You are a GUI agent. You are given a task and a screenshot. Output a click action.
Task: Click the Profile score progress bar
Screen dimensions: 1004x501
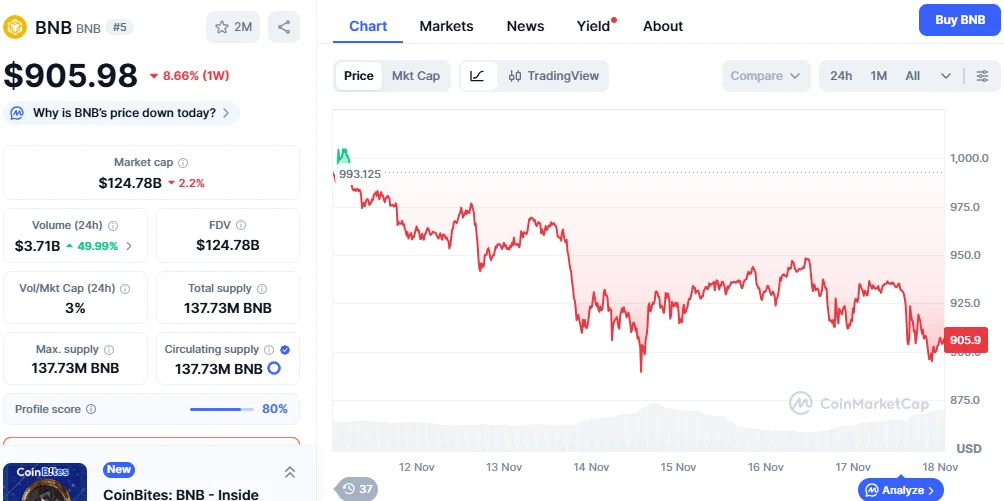coord(221,409)
